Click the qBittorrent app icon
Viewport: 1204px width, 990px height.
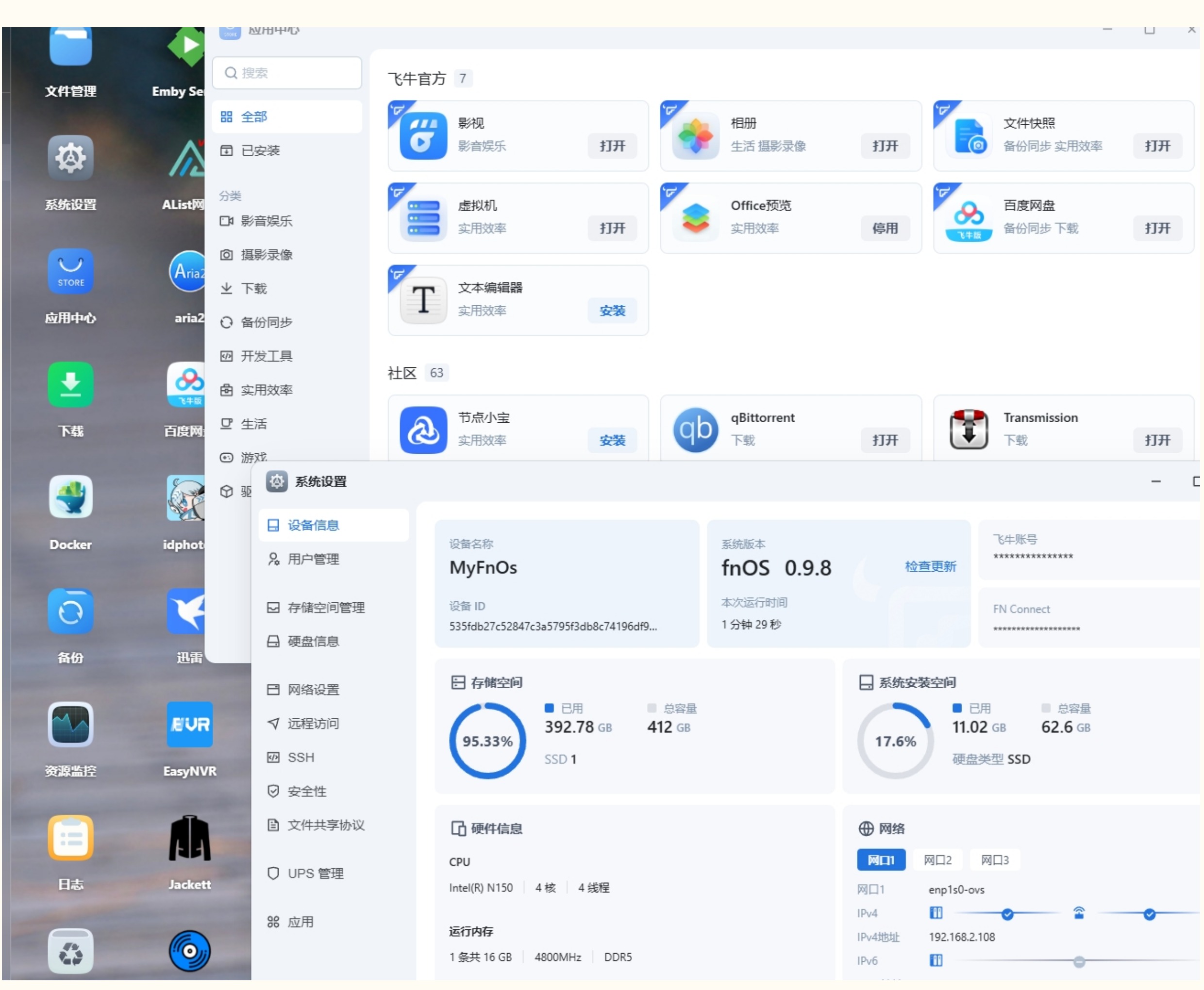click(695, 429)
